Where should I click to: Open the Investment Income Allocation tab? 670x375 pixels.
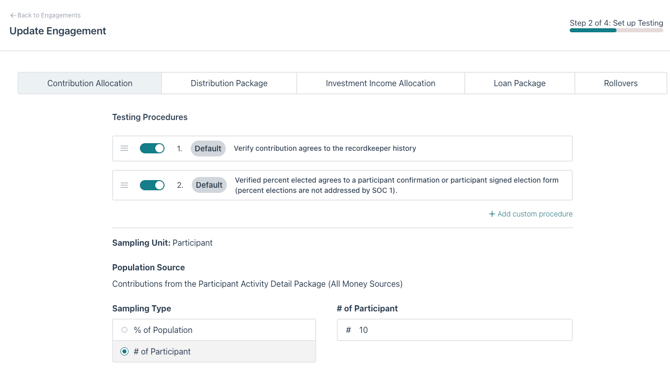coord(380,83)
